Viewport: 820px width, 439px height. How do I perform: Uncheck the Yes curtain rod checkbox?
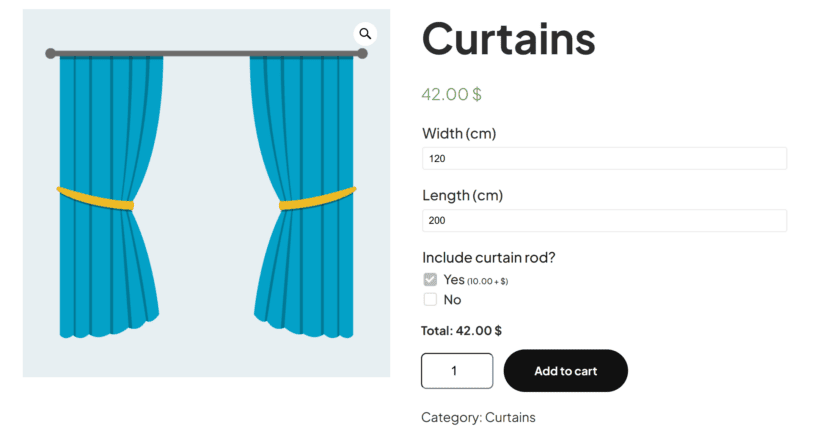430,280
